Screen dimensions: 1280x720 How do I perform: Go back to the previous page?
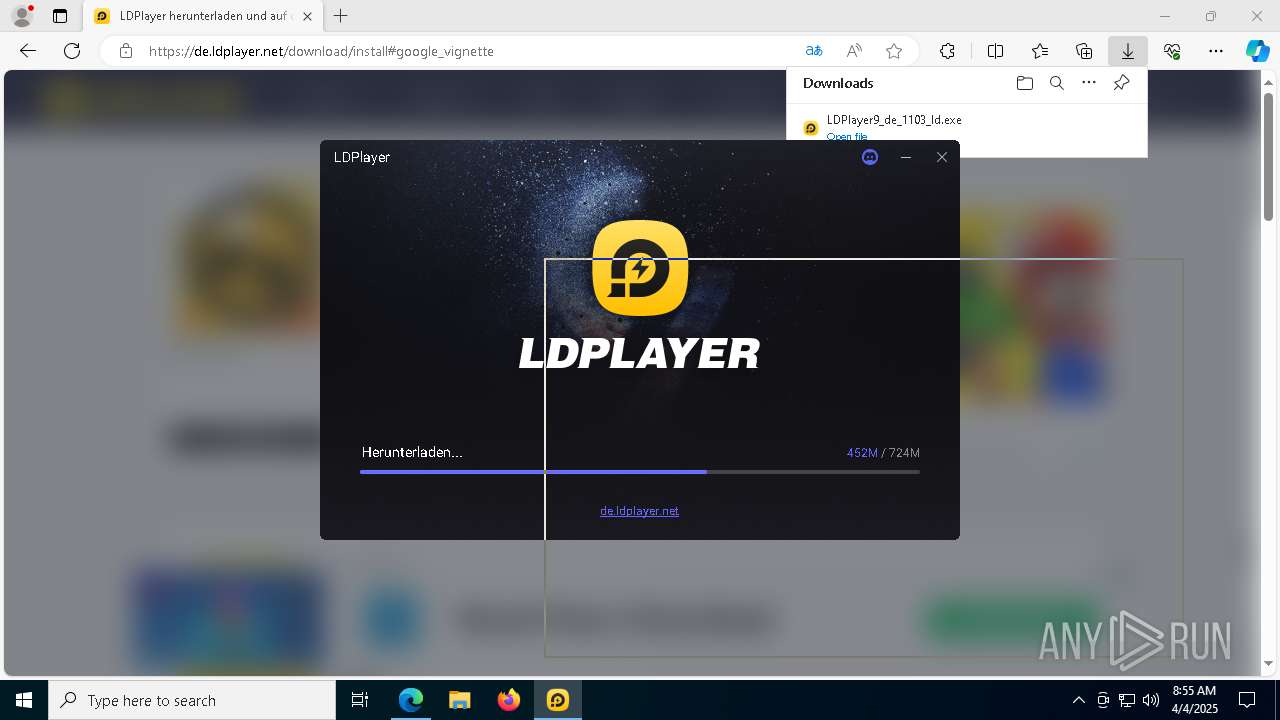28,51
